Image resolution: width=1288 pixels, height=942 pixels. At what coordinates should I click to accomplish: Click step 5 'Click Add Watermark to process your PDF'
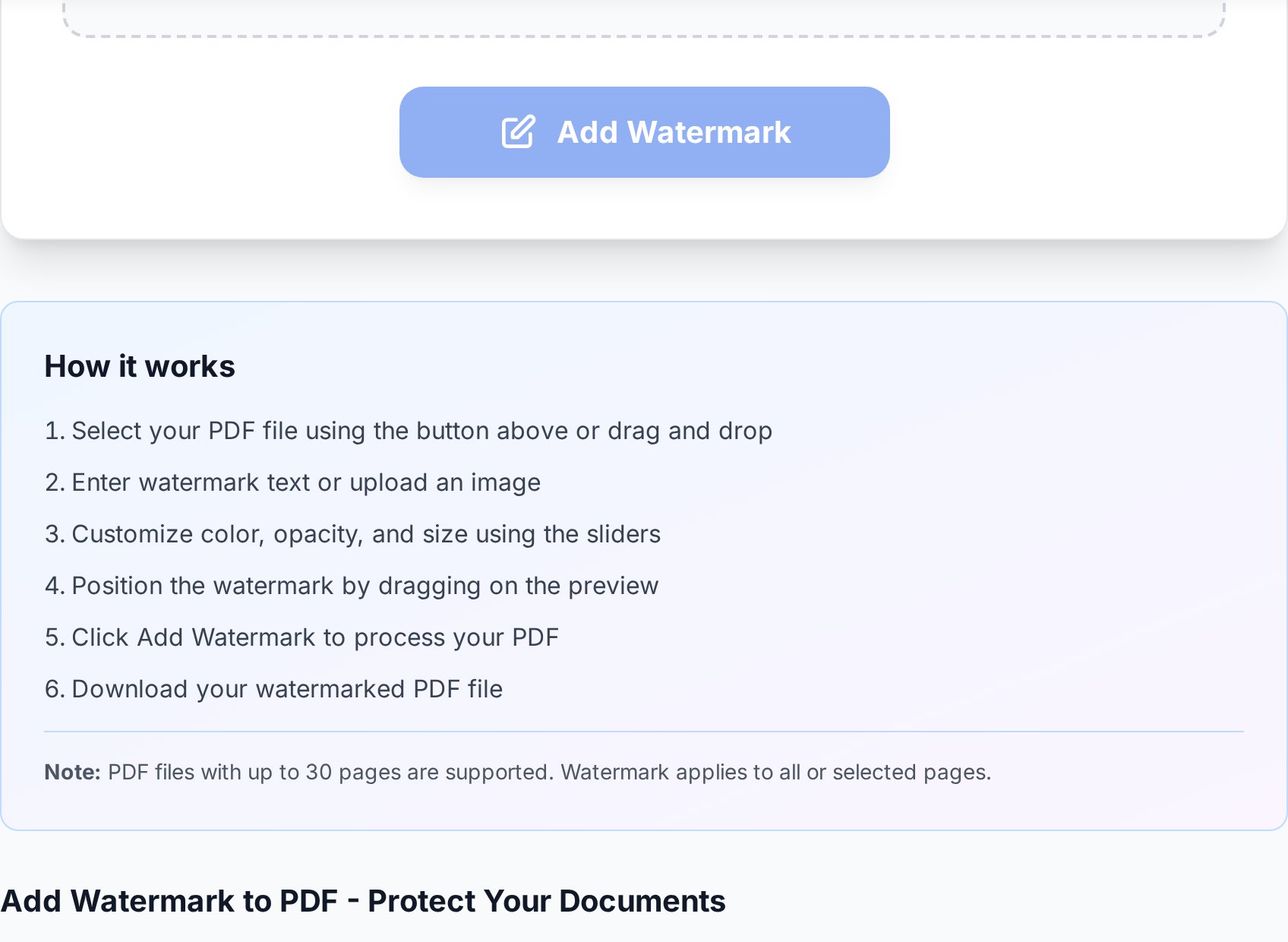pos(301,637)
